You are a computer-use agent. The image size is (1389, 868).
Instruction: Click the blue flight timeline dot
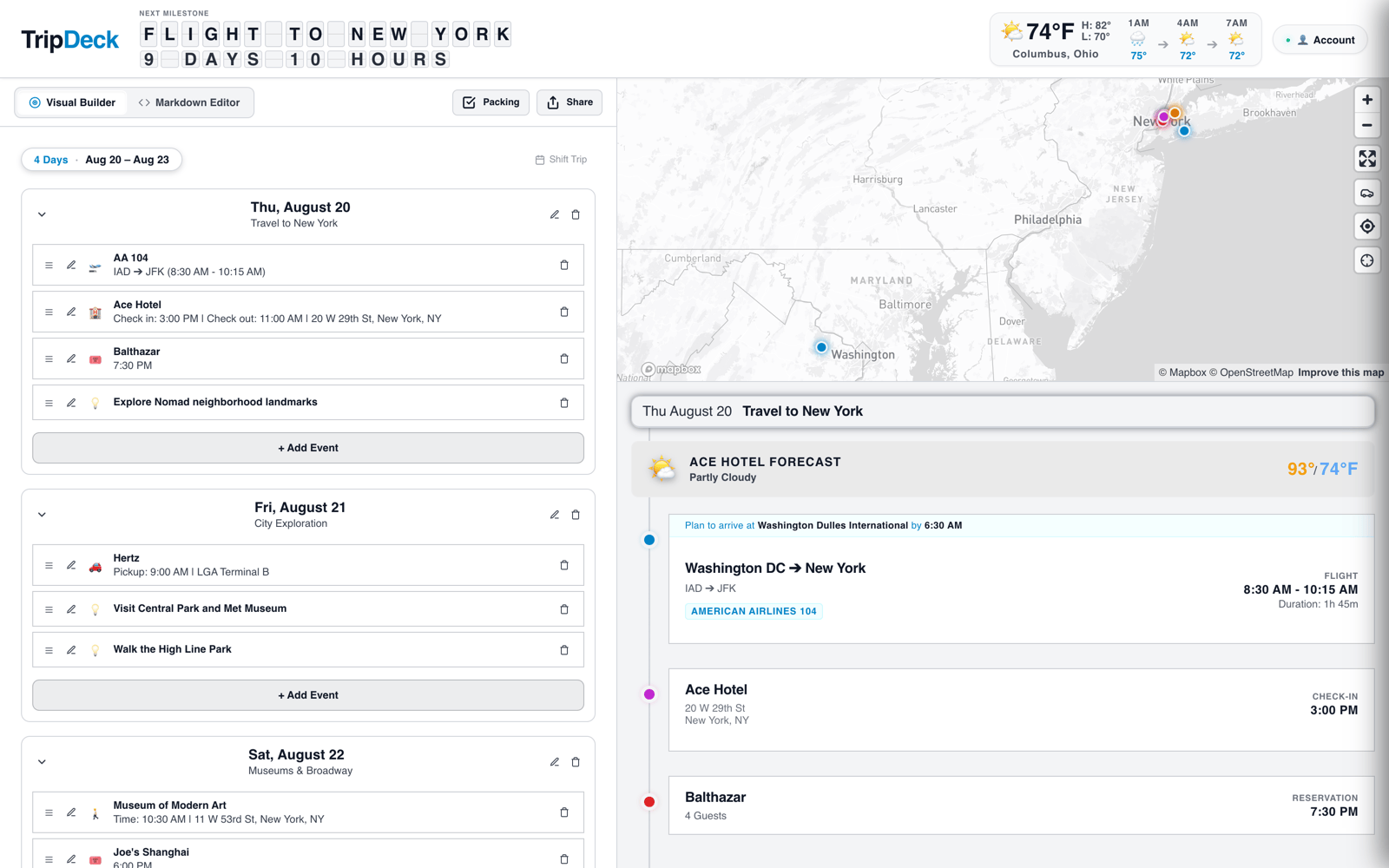649,540
